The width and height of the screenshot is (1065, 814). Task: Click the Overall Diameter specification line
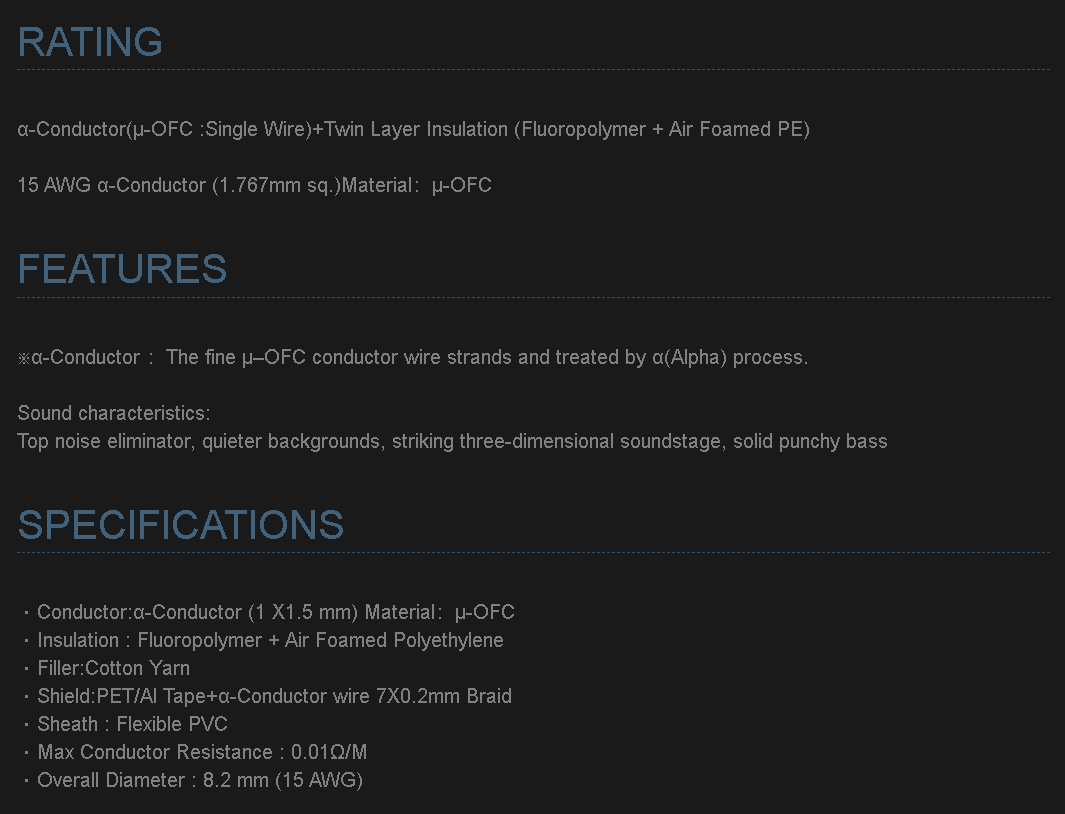(x=200, y=780)
